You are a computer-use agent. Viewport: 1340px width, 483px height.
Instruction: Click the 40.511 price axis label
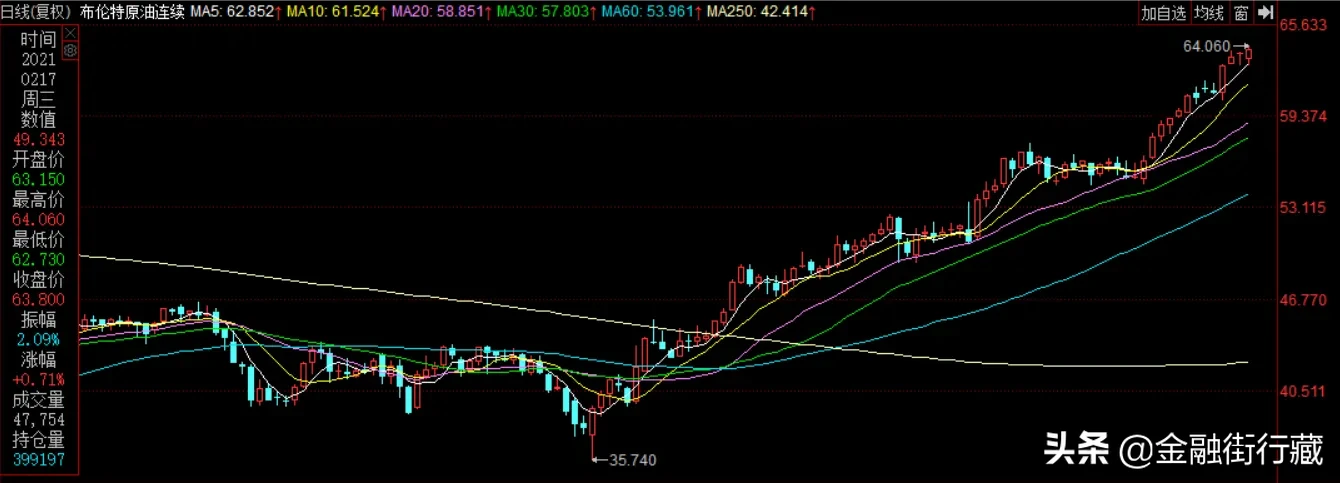point(1302,391)
